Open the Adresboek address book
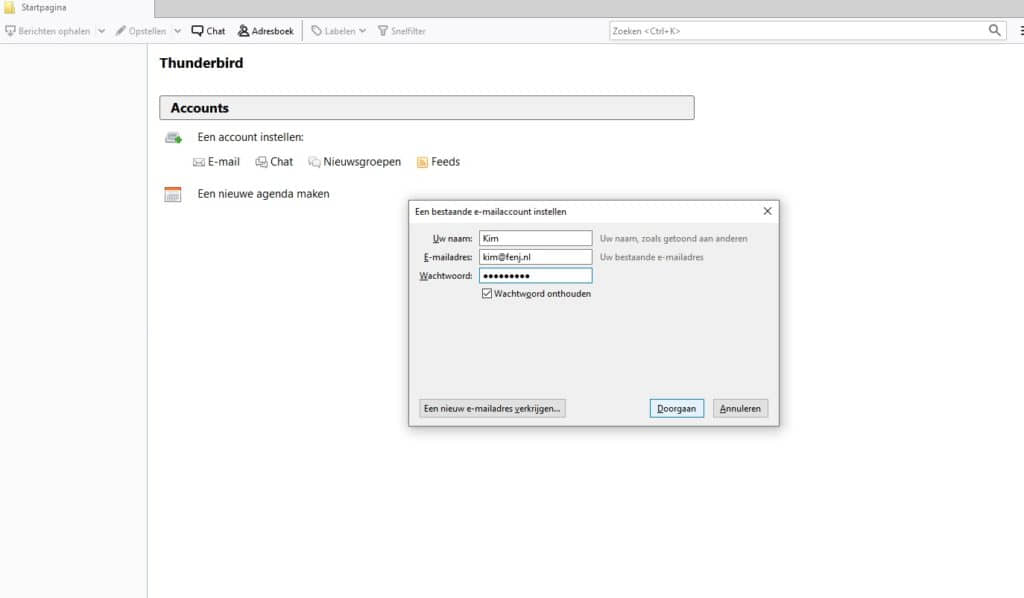Viewport: 1024px width, 598px height. [266, 31]
